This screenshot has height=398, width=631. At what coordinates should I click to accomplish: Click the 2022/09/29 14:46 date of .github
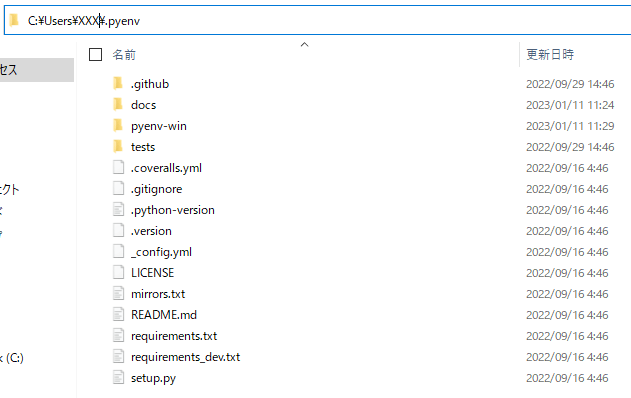click(570, 84)
